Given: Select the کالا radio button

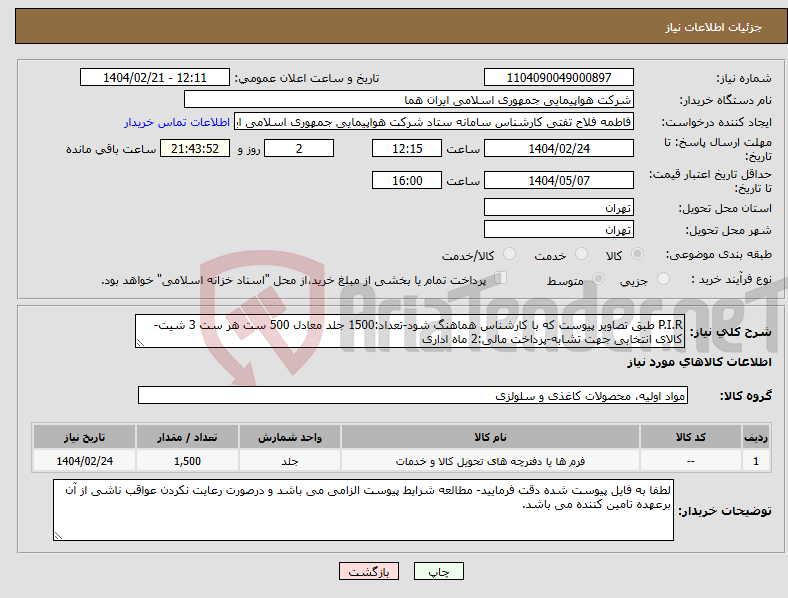Looking at the screenshot, I should 637,254.
